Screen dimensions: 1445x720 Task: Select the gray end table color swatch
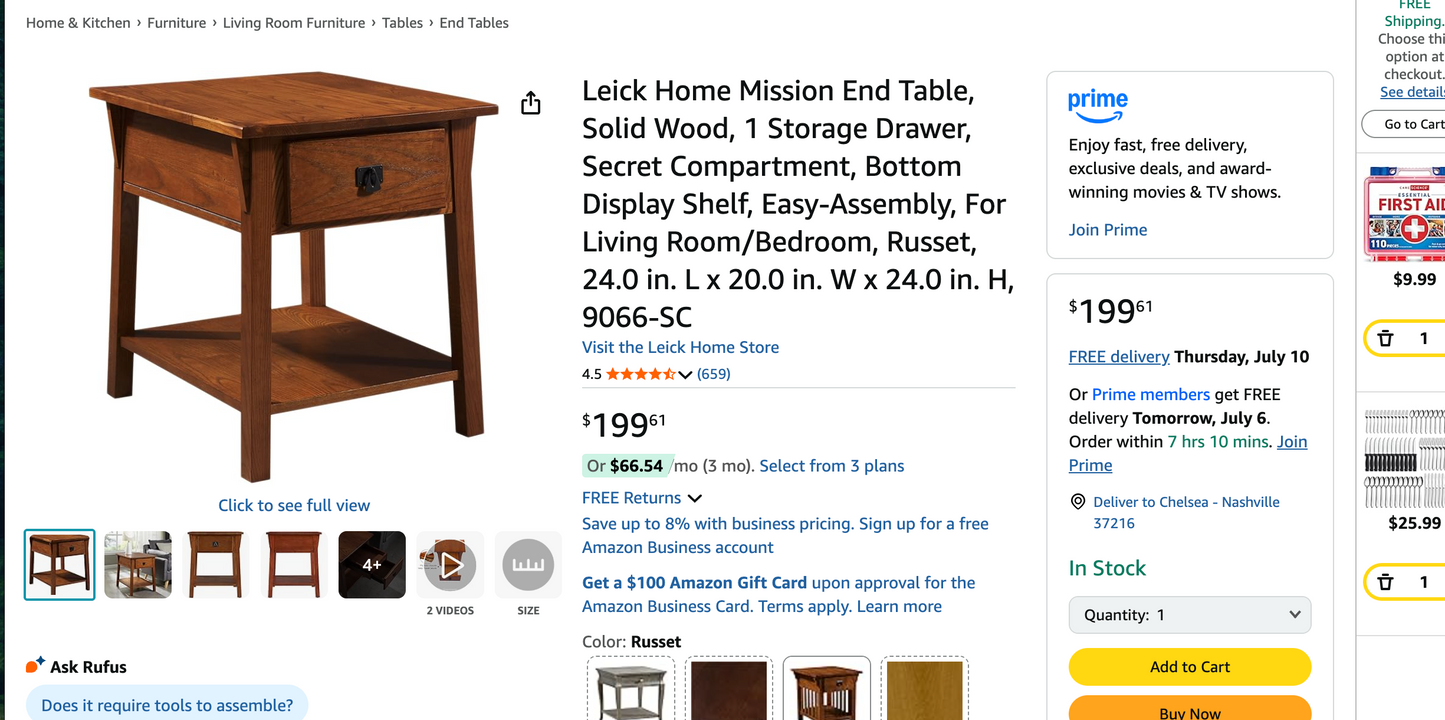pos(630,690)
